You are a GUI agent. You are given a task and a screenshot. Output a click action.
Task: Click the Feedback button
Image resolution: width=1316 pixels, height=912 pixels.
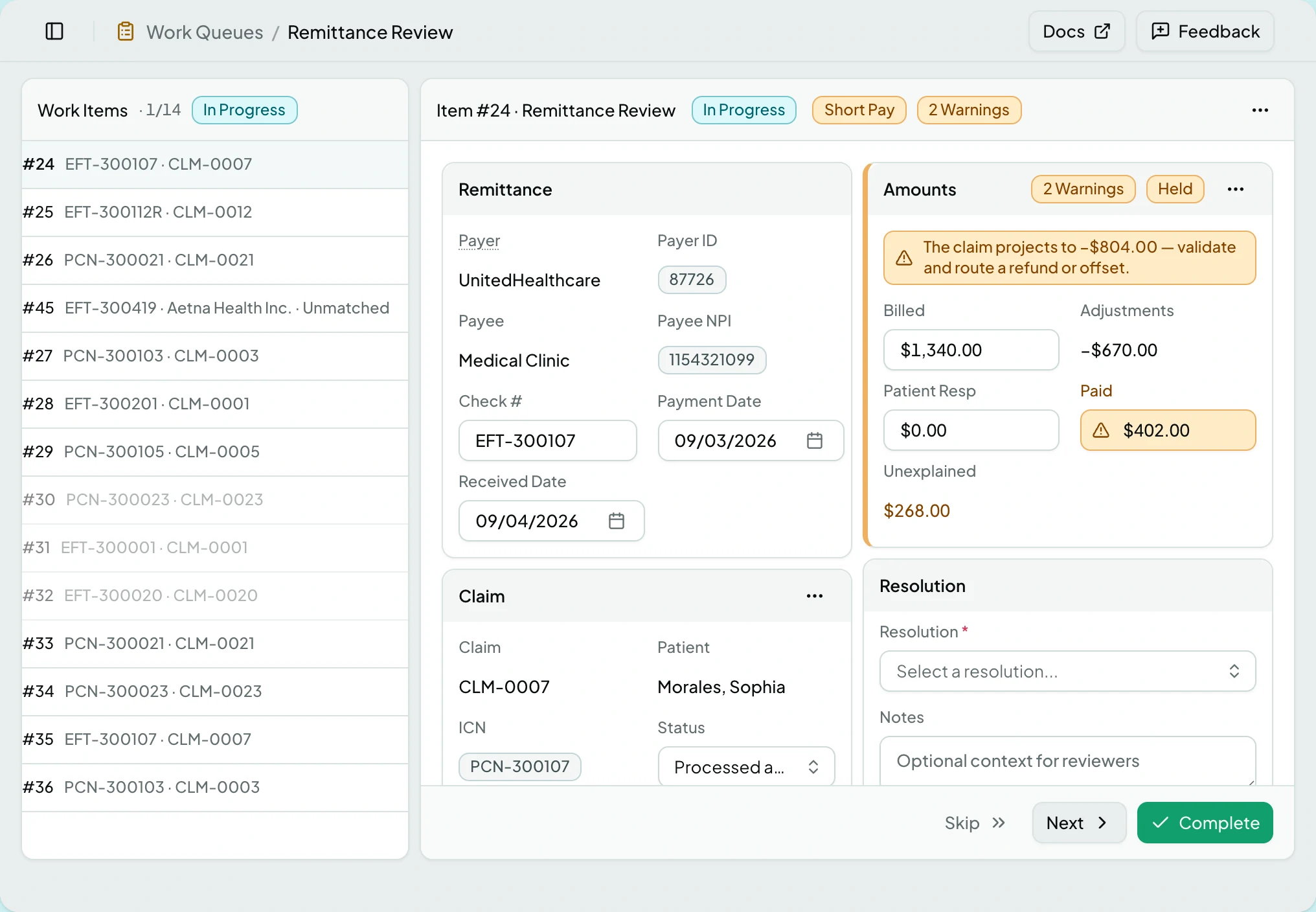click(1205, 31)
